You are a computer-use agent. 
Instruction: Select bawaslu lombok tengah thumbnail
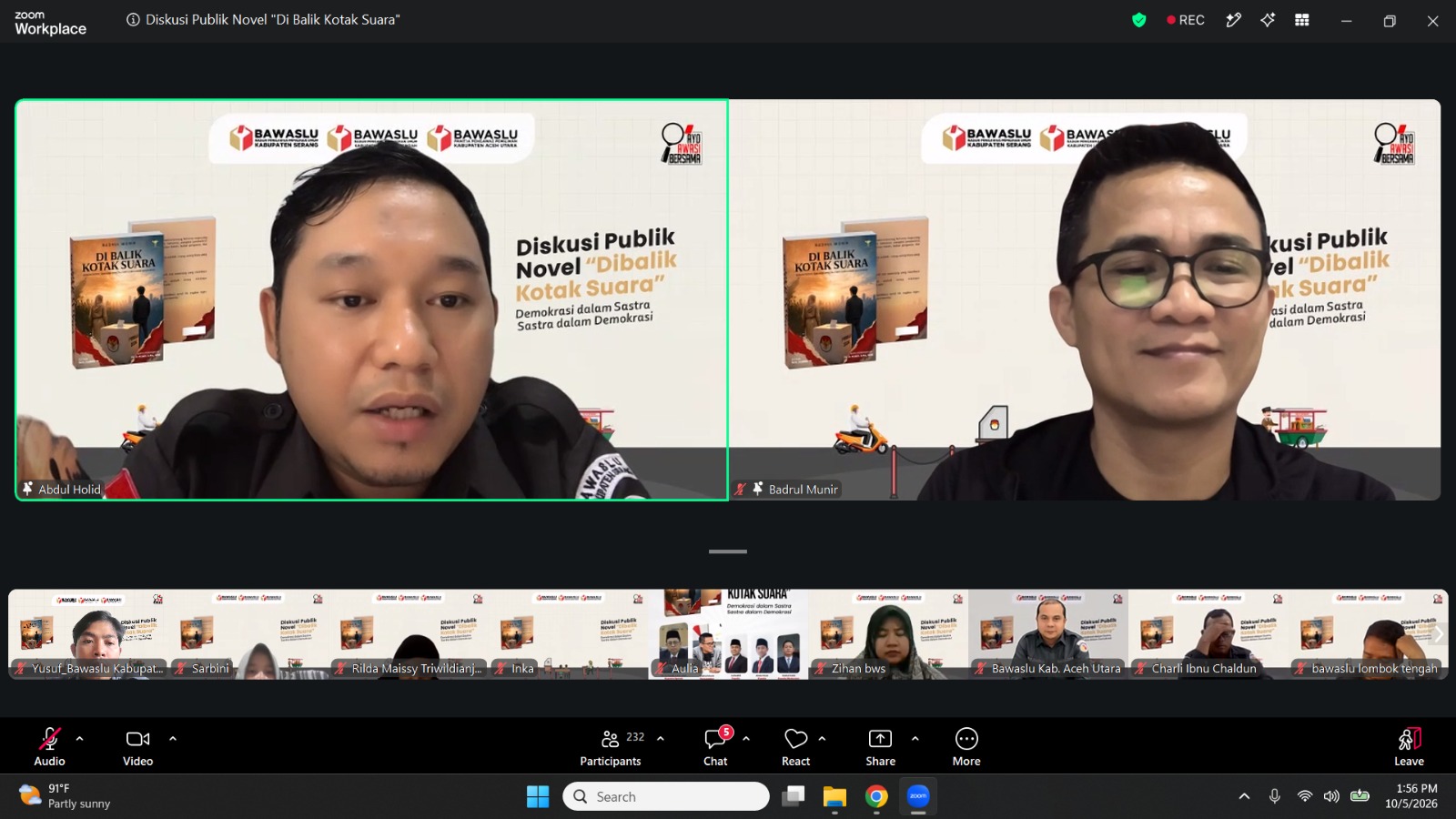pyautogui.click(x=1369, y=634)
